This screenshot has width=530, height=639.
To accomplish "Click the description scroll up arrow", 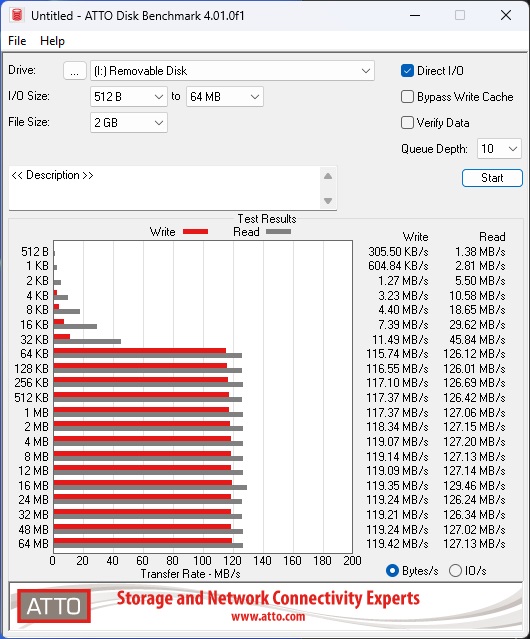I will (328, 176).
